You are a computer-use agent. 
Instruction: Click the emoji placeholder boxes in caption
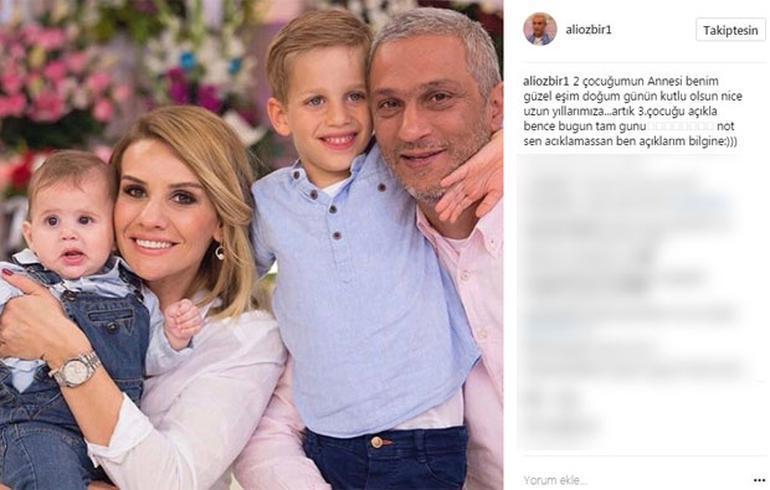(680, 126)
